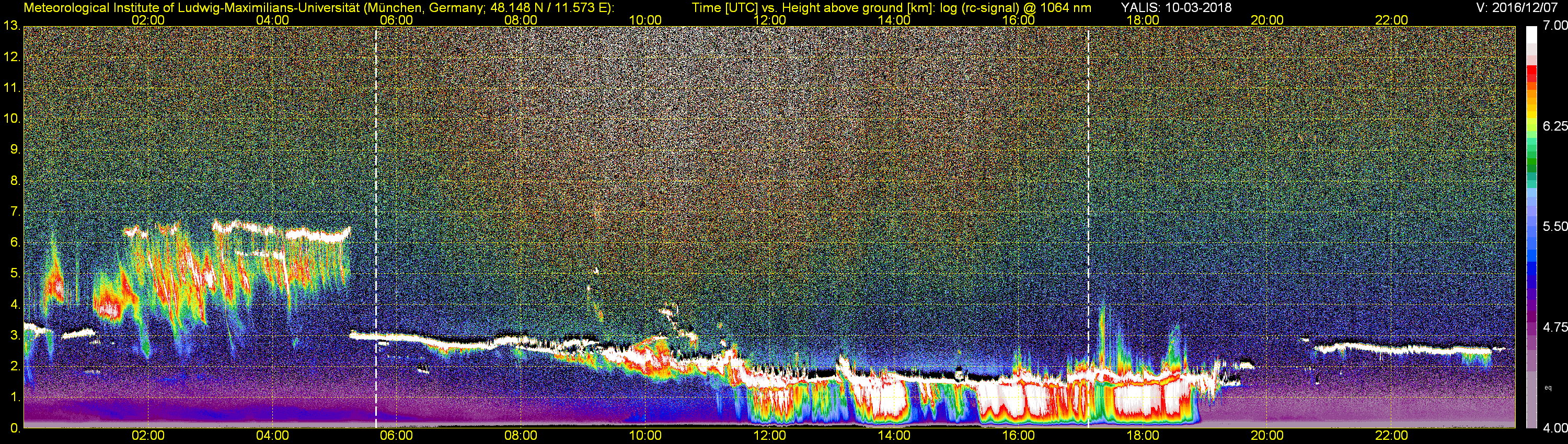Click the 02:00 label on the bottom time axis
Screen dimensions: 1568x444
[148, 436]
